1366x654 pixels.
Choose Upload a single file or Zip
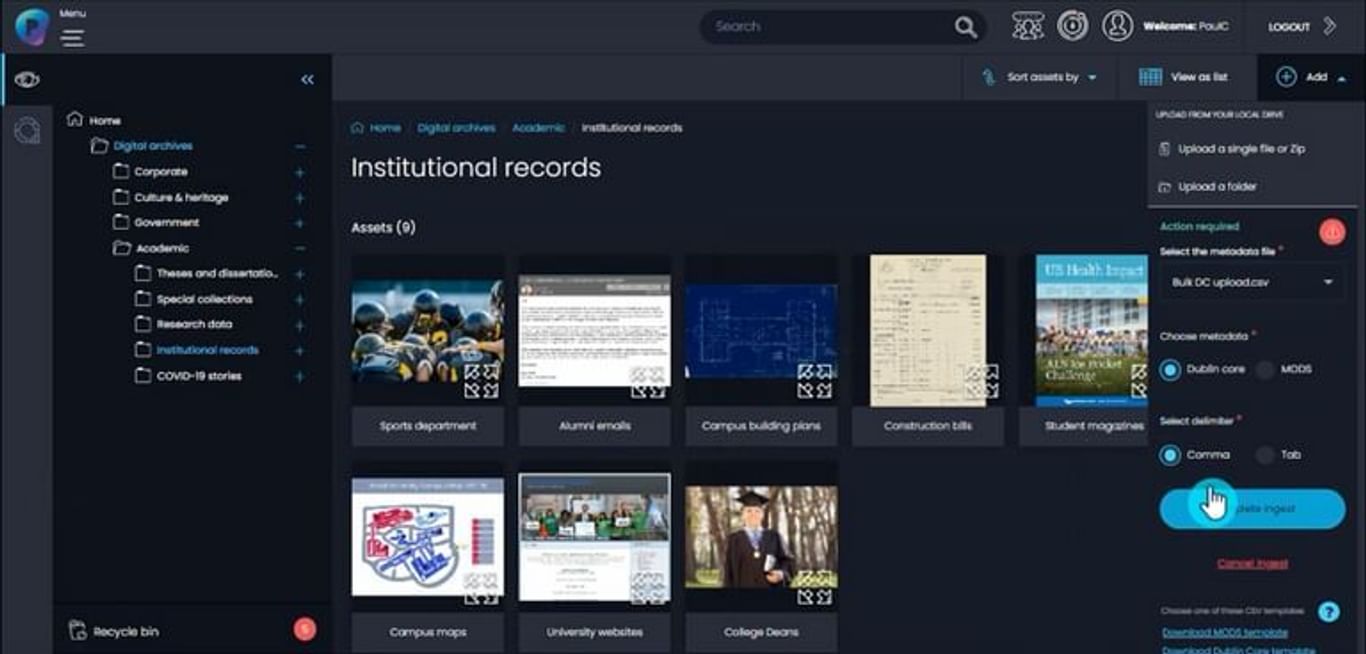(x=1240, y=149)
